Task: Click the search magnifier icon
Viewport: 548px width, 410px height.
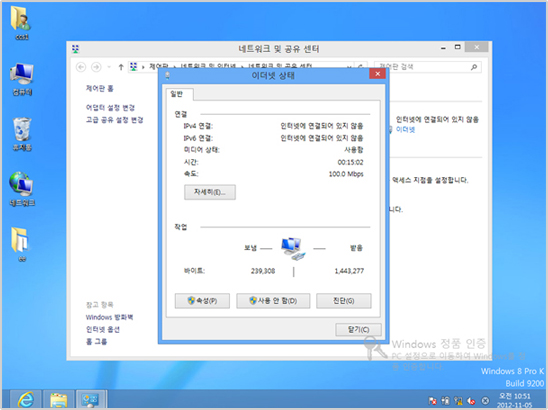Action: tap(474, 67)
